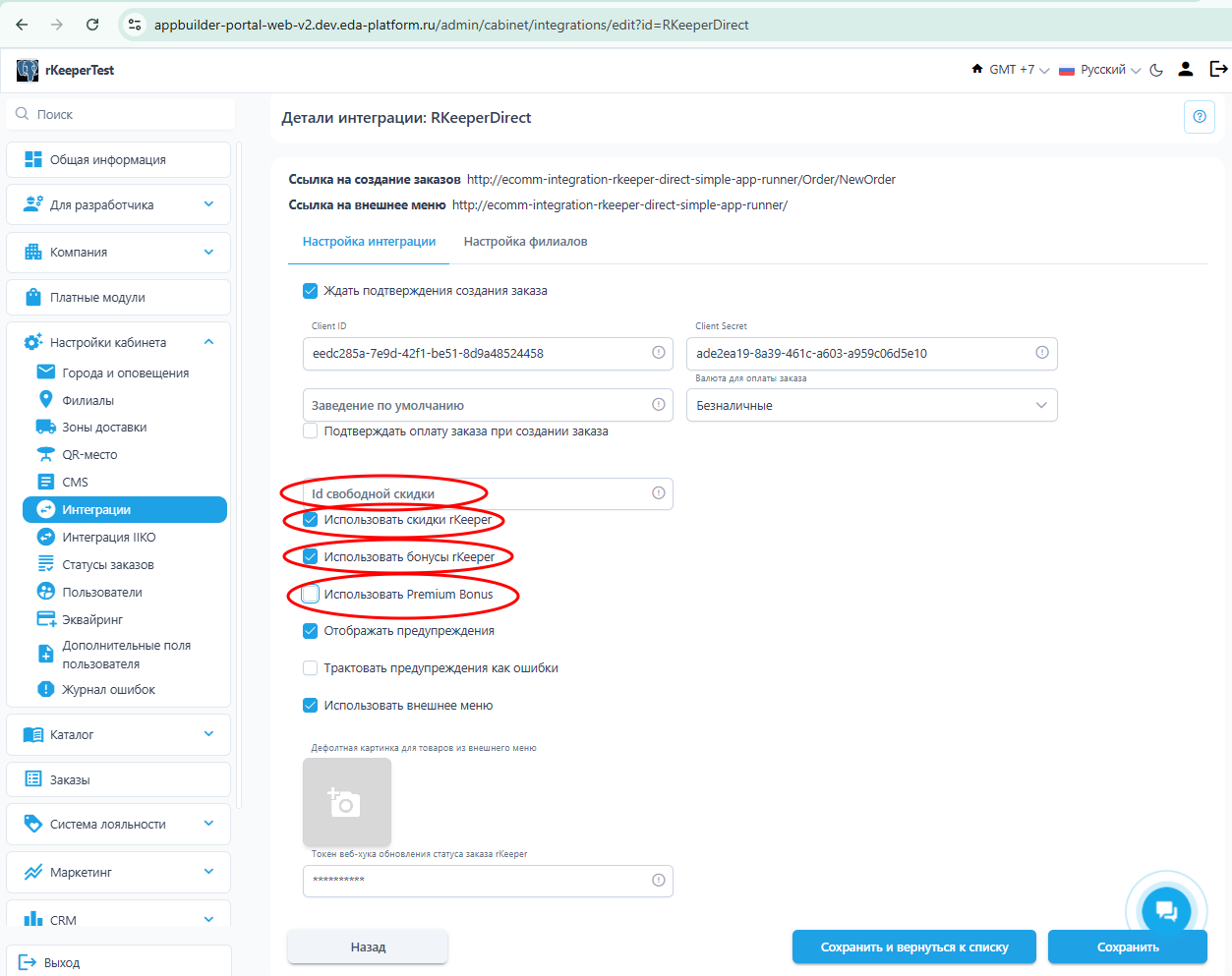Open the chat support bubble

click(1166, 910)
